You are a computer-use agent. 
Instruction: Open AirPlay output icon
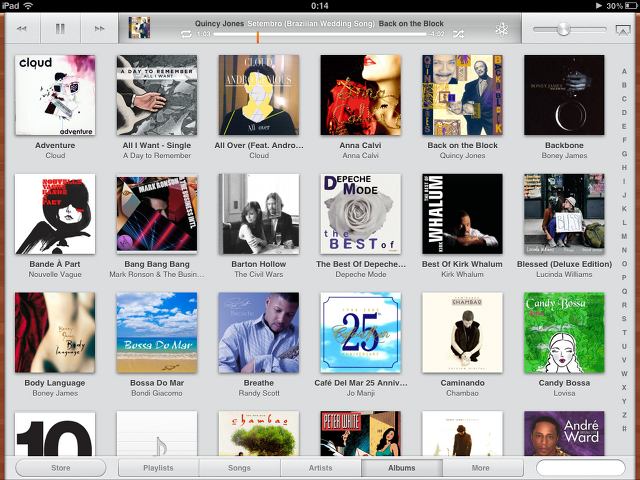tap(623, 30)
